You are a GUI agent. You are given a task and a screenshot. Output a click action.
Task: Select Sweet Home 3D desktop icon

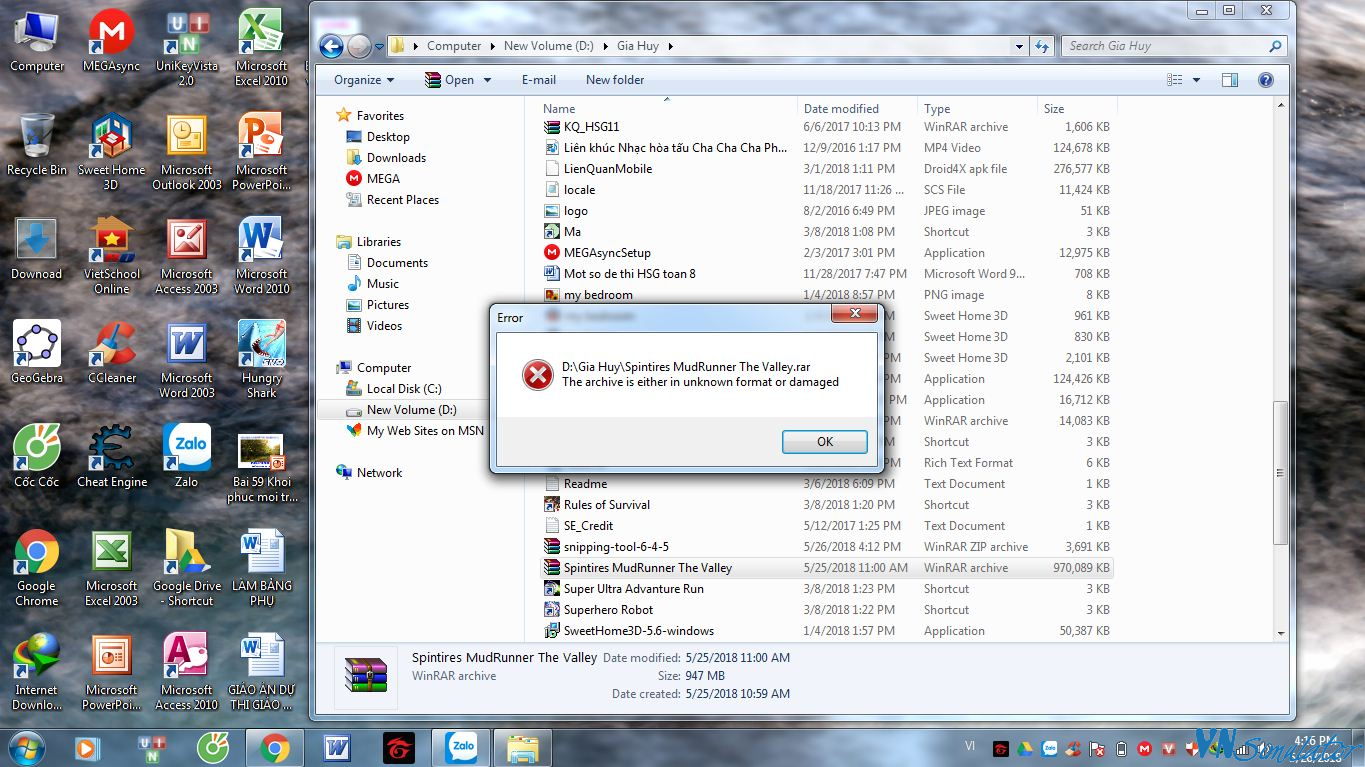112,153
